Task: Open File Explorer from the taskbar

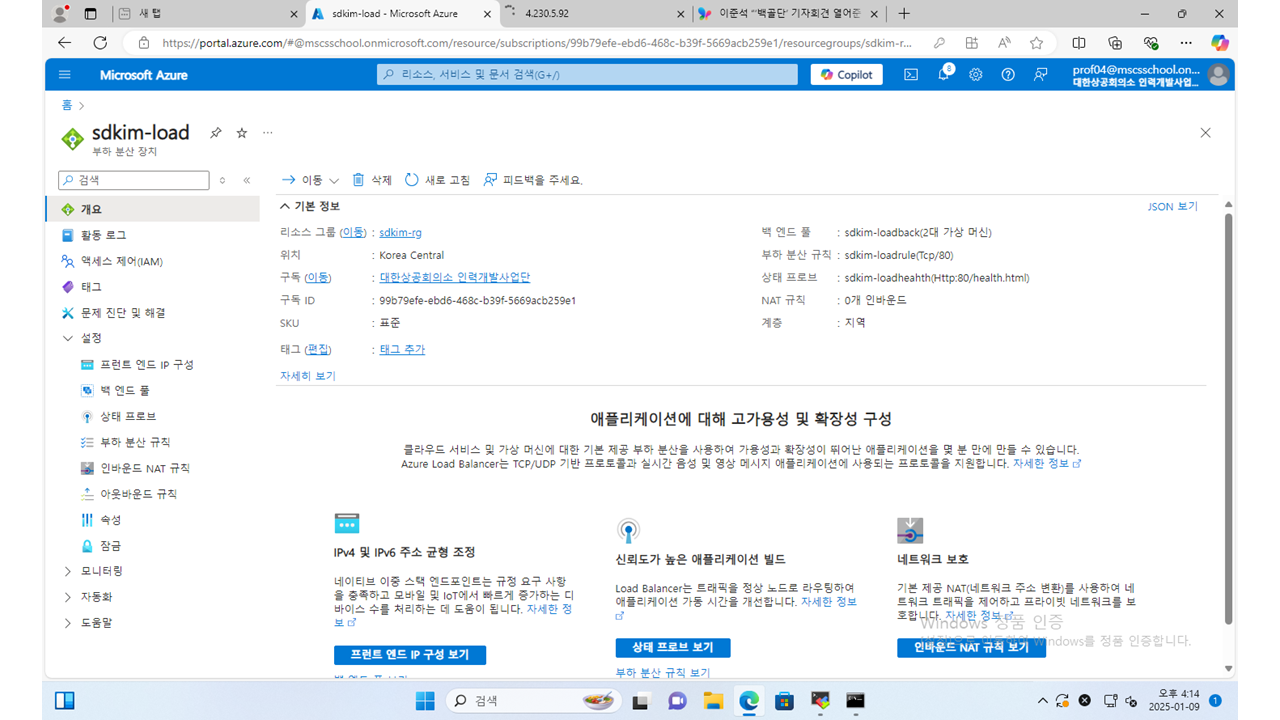Action: (x=713, y=700)
